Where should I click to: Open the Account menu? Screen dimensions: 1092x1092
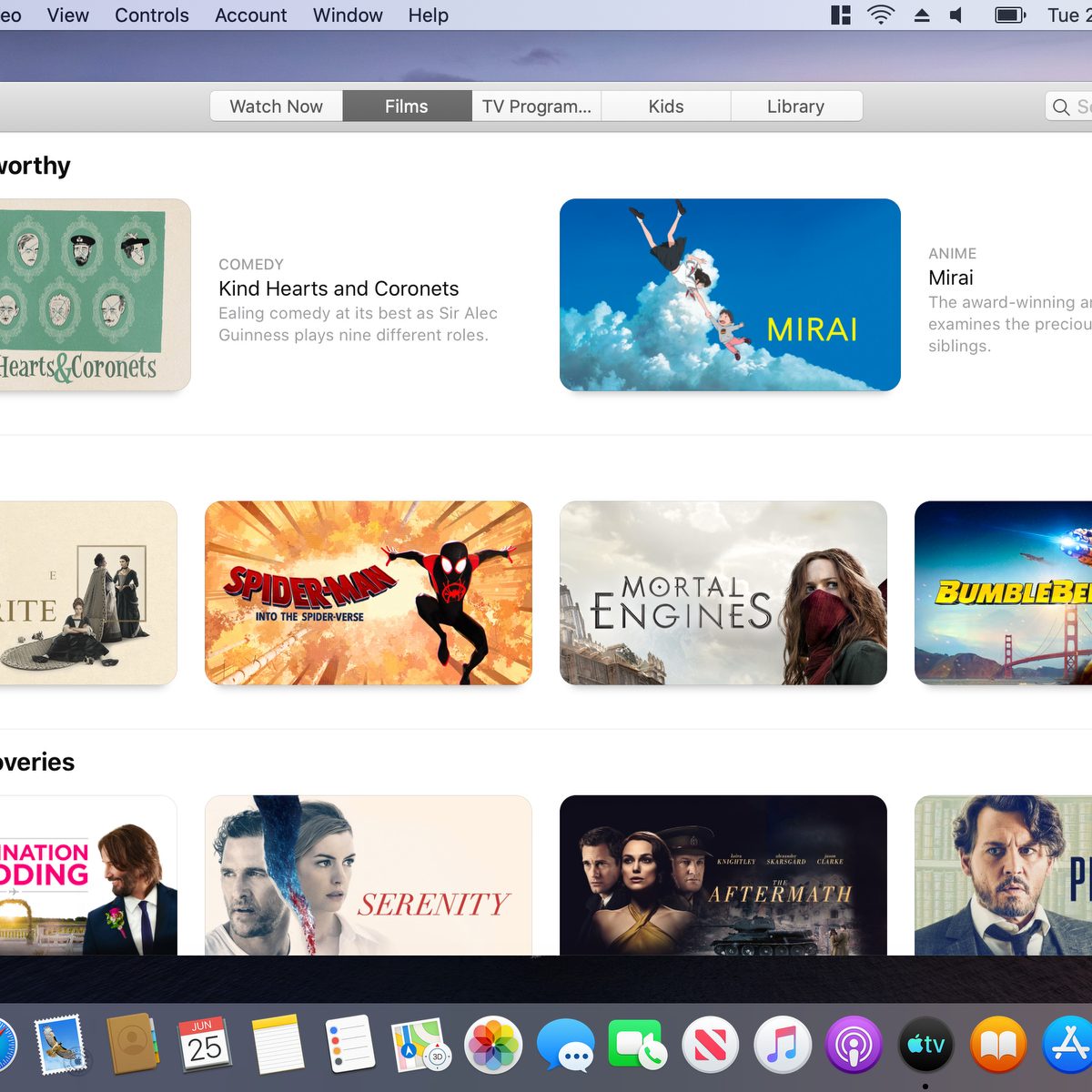coord(250,15)
